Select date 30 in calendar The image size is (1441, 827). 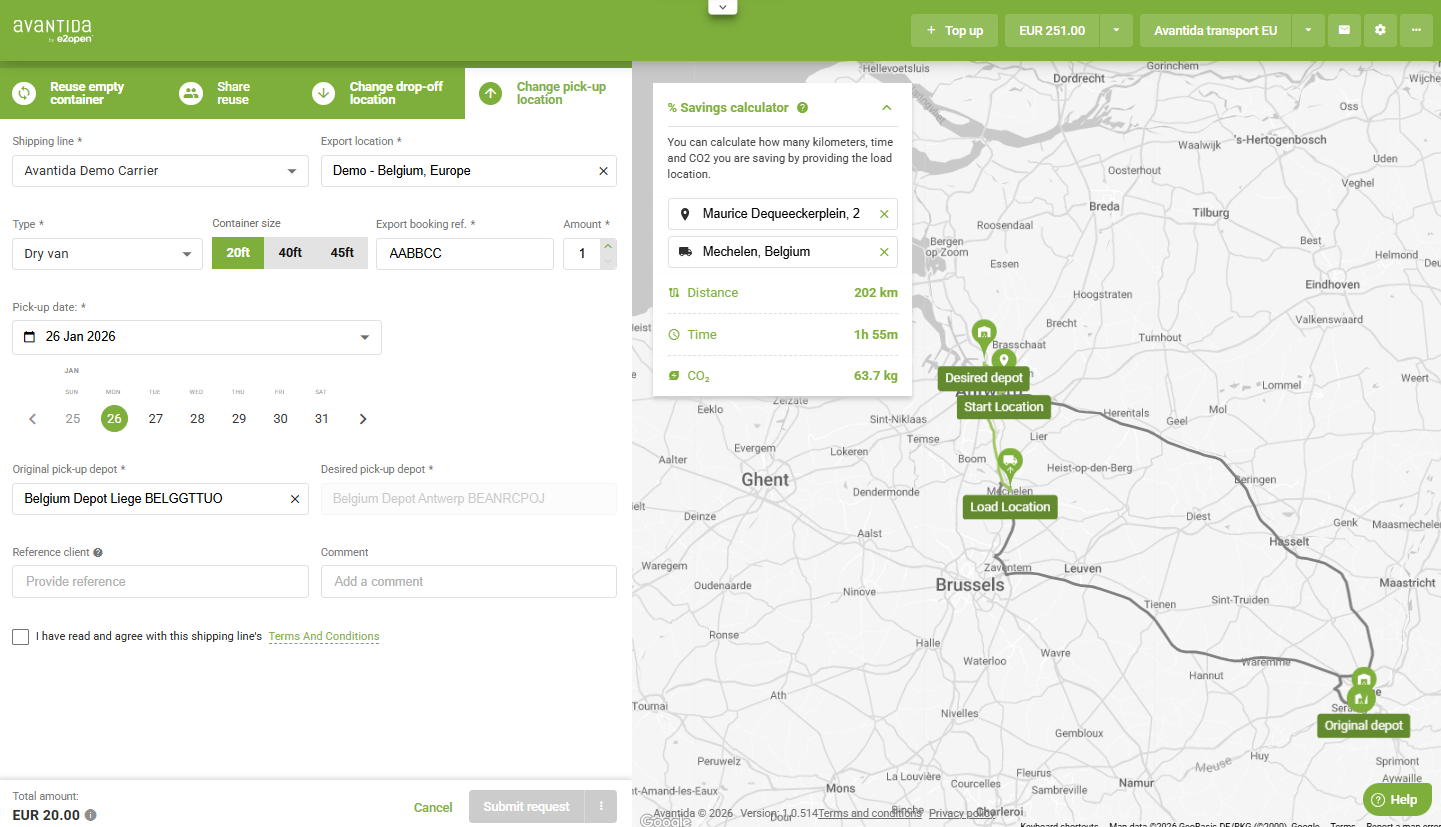click(x=280, y=419)
